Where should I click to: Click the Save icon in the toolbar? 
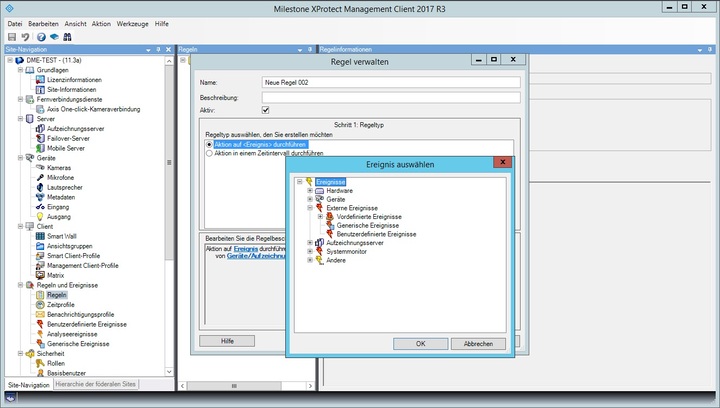12,36
